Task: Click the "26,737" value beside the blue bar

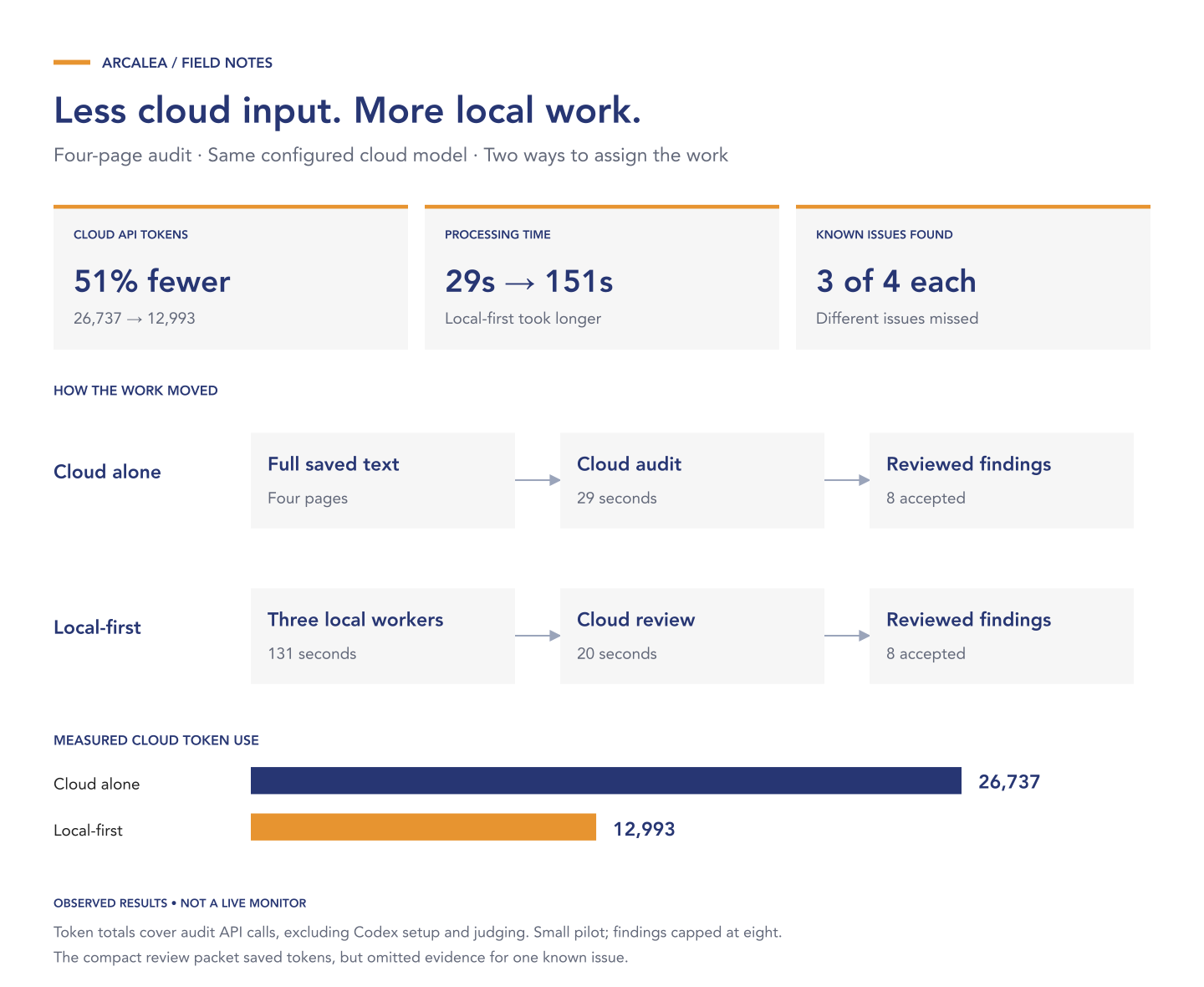Action: click(1009, 782)
